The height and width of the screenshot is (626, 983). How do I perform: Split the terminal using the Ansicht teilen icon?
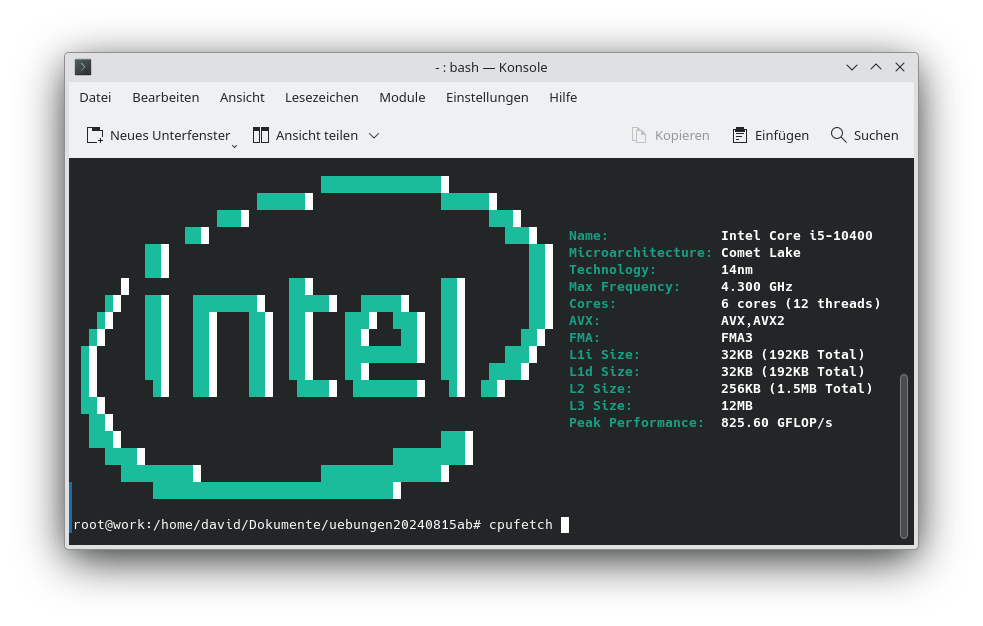261,135
